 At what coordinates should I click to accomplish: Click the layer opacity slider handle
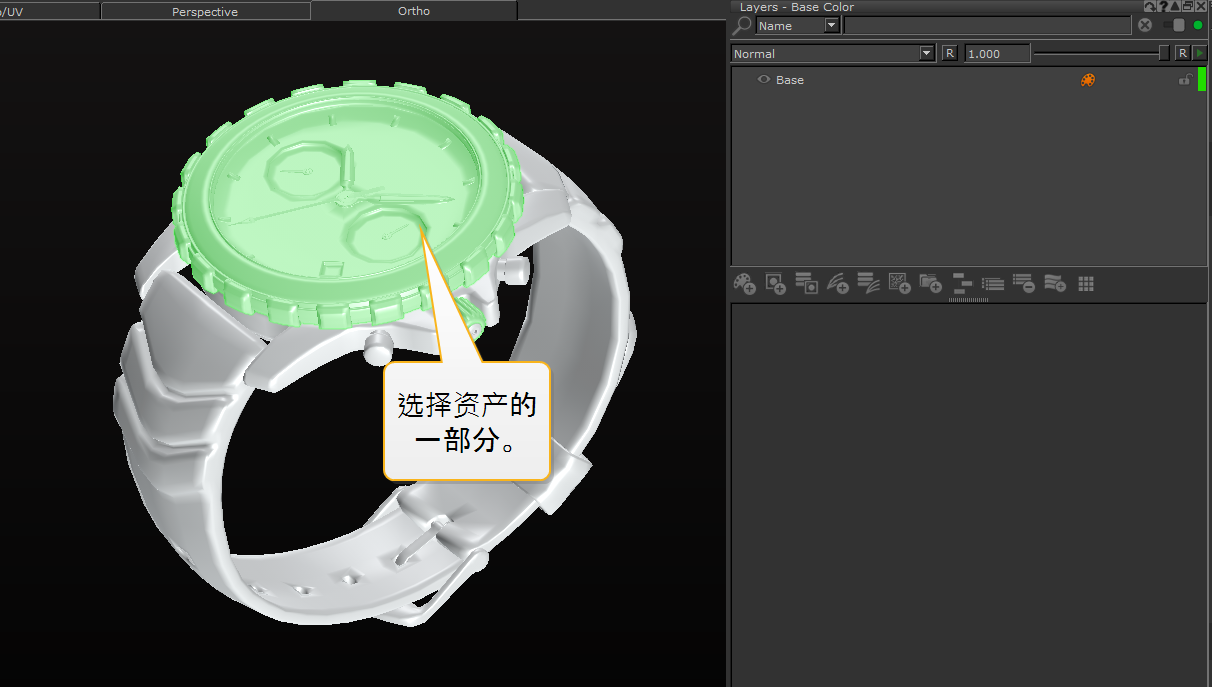pos(1164,53)
